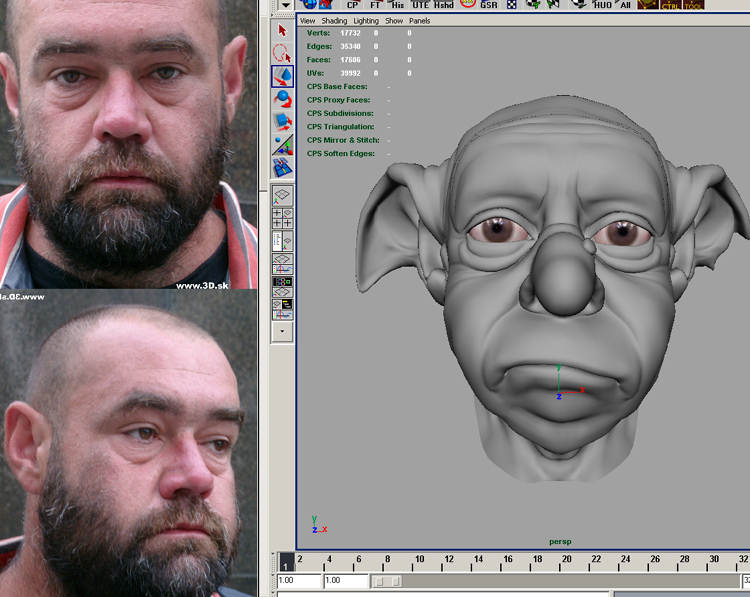Viewport: 750px width, 597px height.
Task: Click the CP shelf button
Action: [x=352, y=5]
